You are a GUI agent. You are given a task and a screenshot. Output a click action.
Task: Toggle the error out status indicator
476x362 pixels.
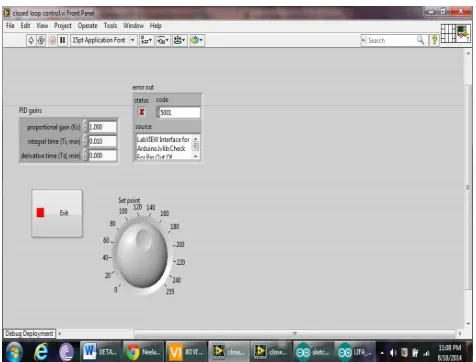[x=142, y=112]
